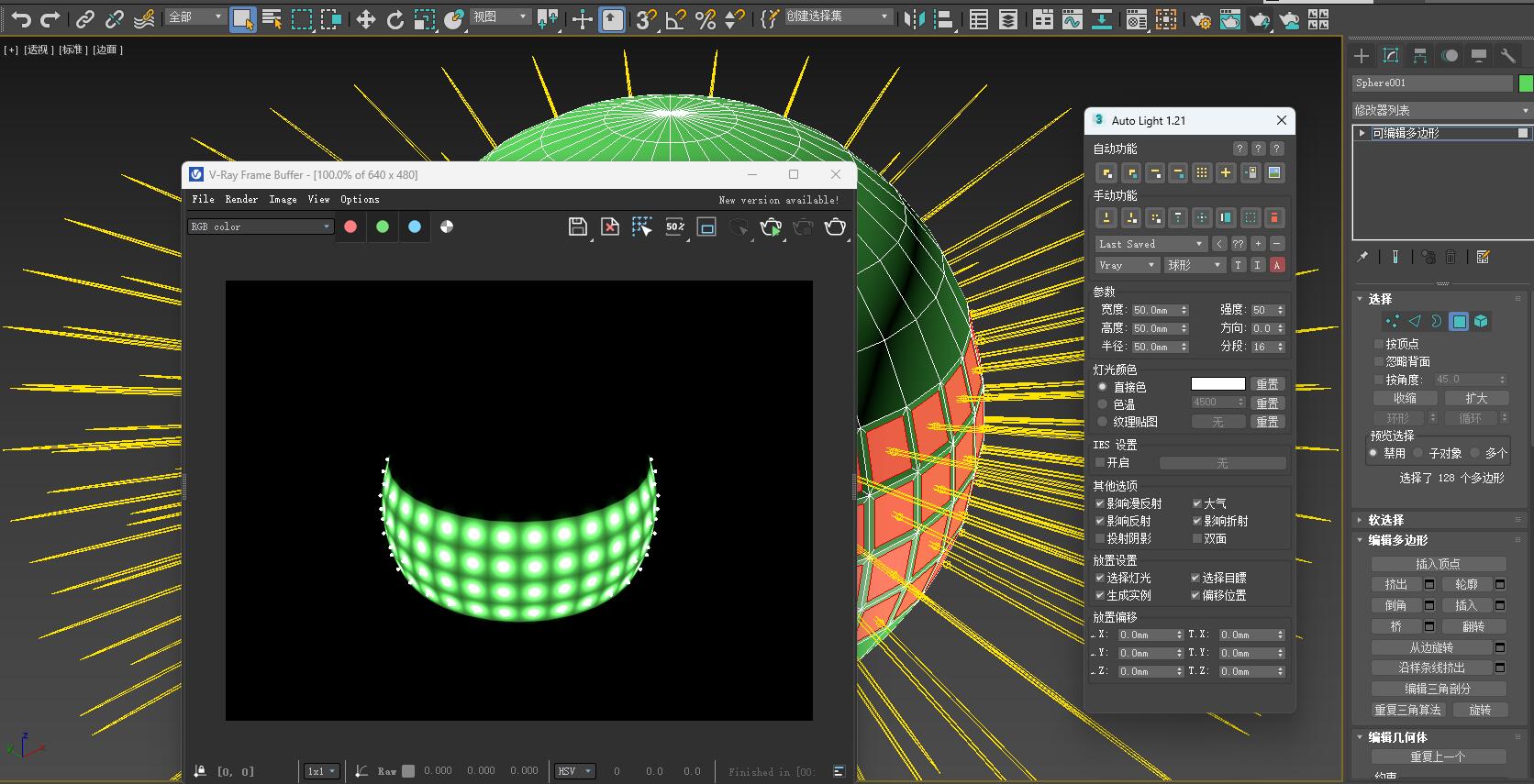Toggle red channel in V-Ray Frame Buffer
The height and width of the screenshot is (784, 1534).
[x=350, y=226]
